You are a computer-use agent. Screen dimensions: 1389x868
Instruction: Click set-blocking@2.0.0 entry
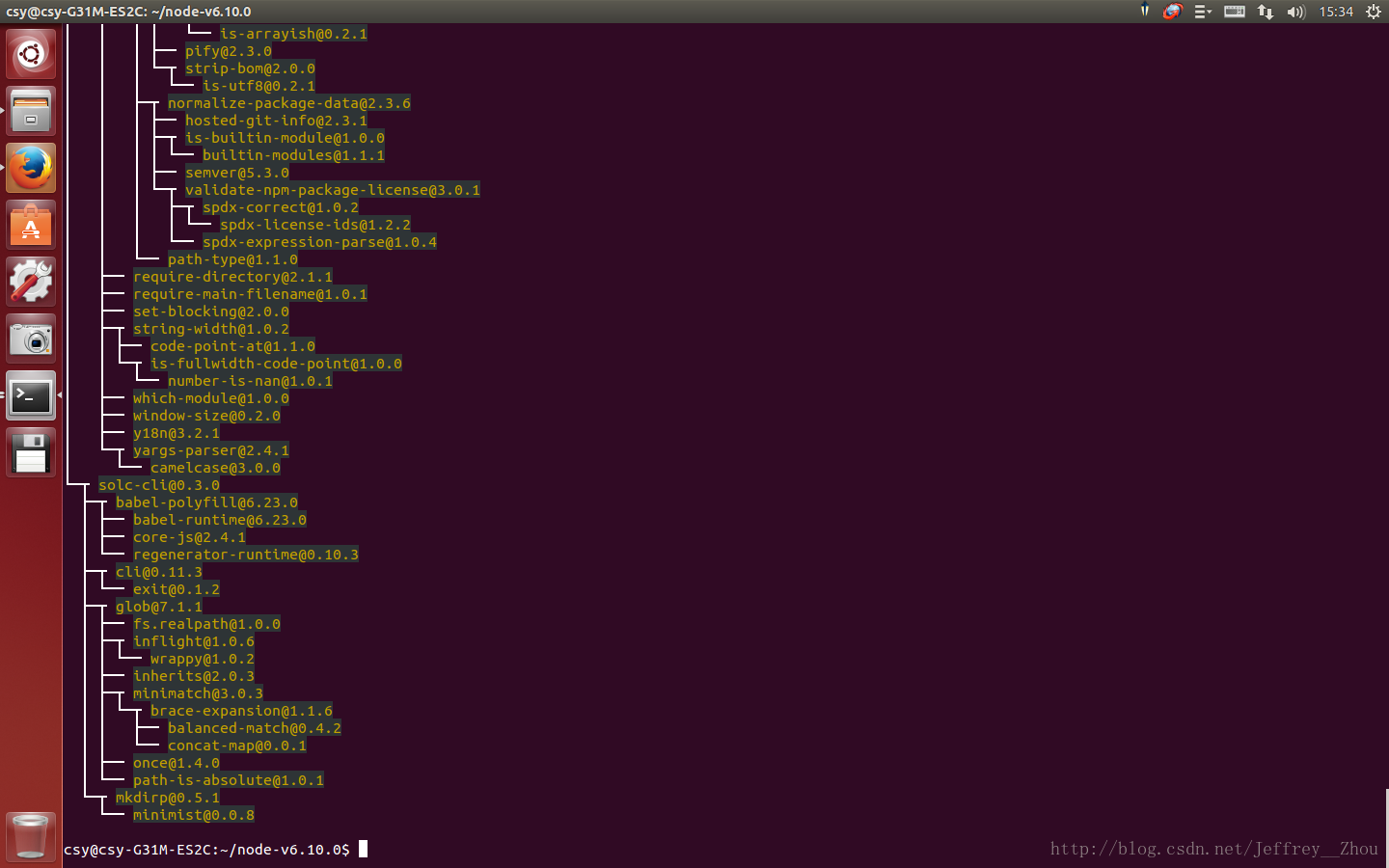tap(211, 312)
